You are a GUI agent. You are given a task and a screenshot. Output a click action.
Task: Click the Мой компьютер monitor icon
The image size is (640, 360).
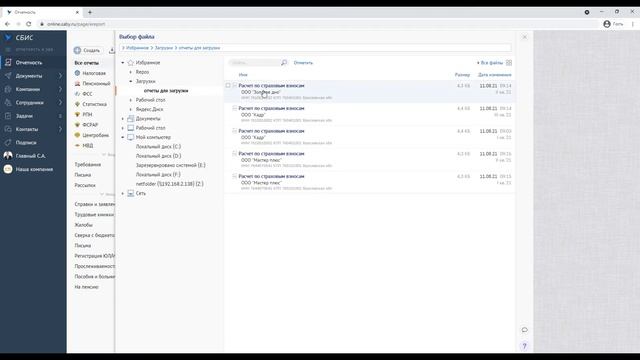(x=131, y=138)
